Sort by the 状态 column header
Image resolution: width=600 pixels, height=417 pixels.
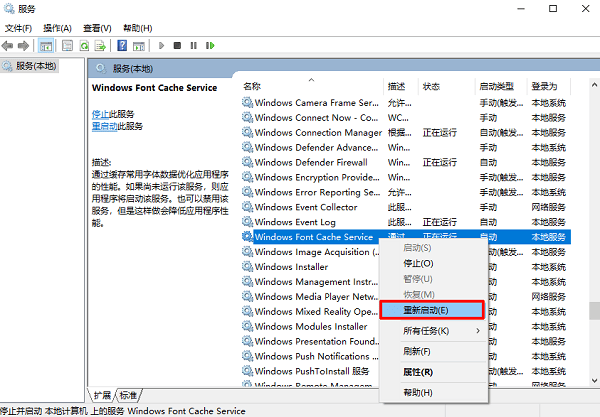point(447,86)
